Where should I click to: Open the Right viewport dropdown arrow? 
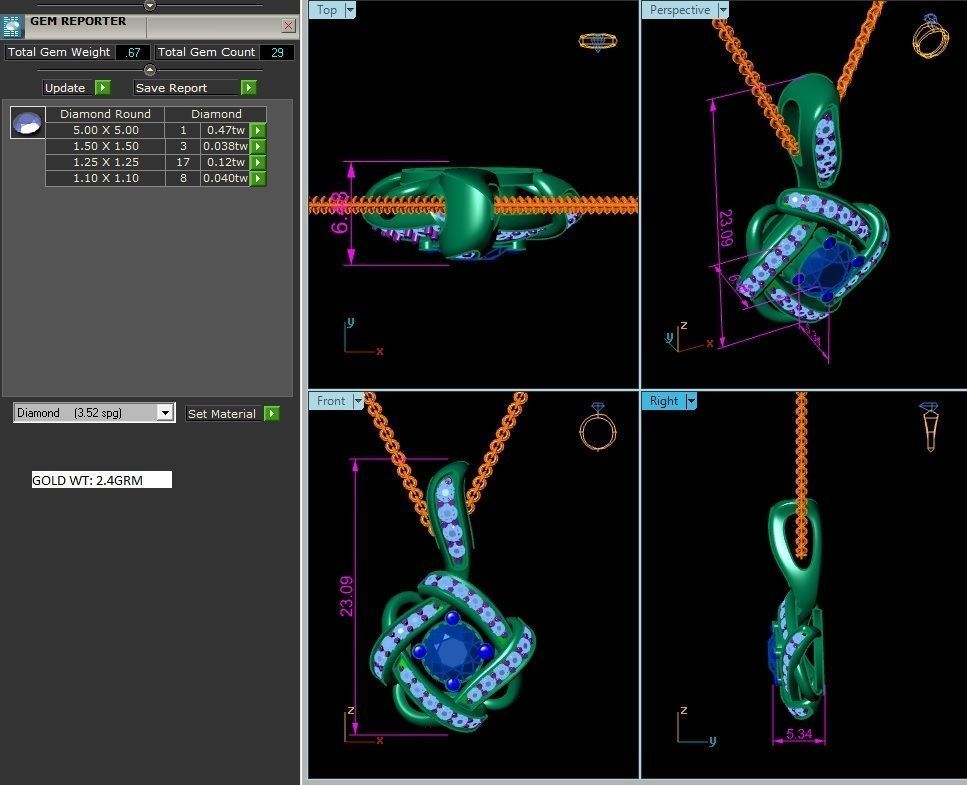pos(691,401)
